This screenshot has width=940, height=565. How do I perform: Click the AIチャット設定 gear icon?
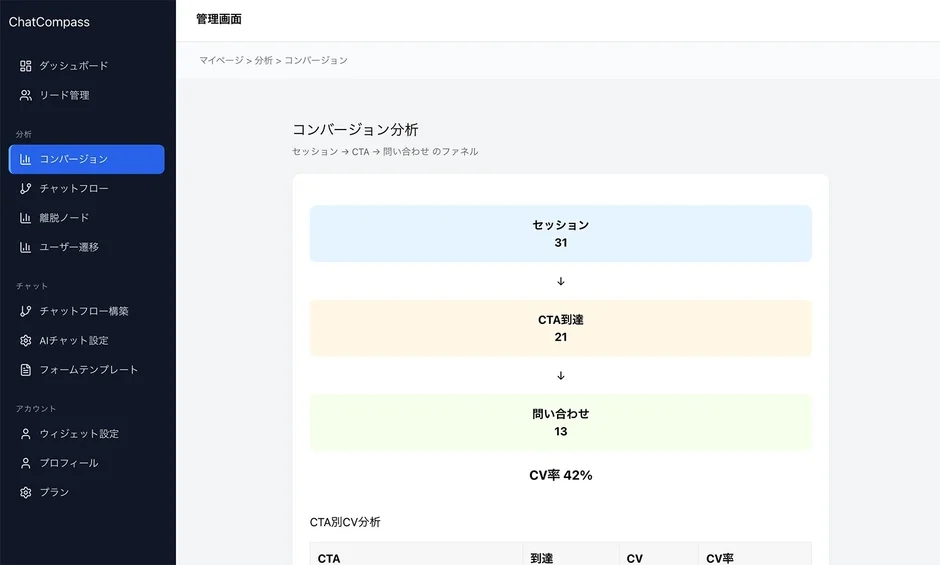click(25, 341)
